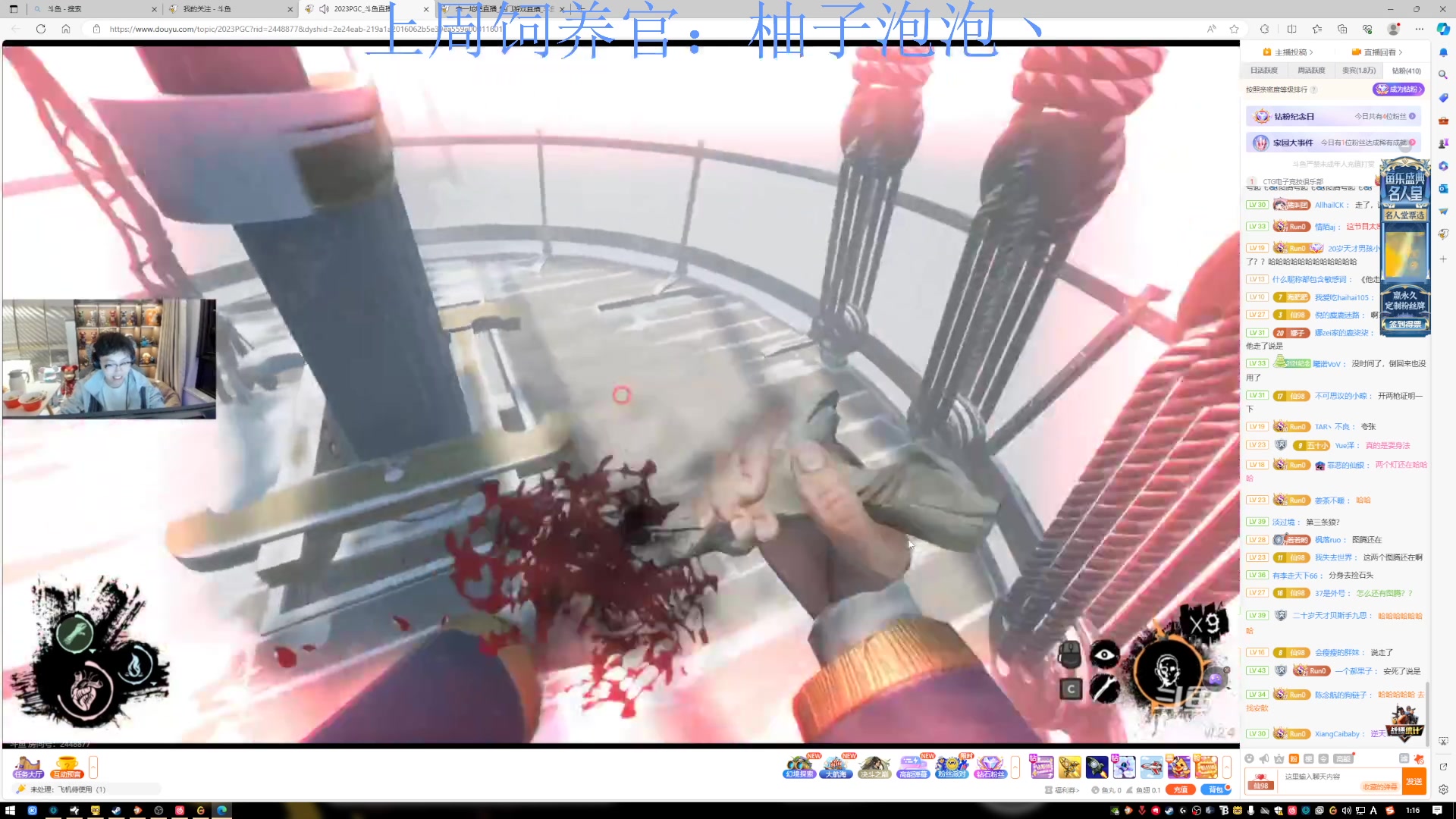Image resolution: width=1456 pixels, height=819 pixels.
Task: Expand the activities list arrow
Action: pos(1015,767)
